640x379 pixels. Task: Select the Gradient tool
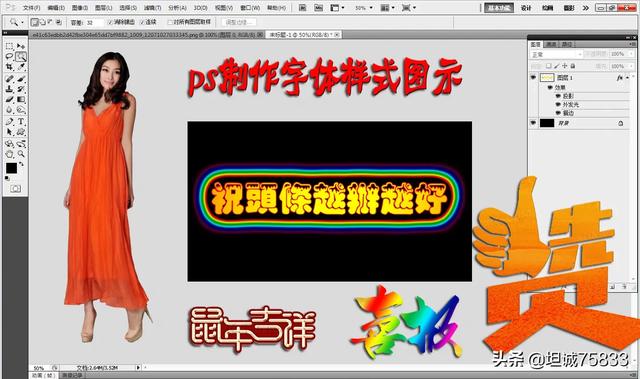point(21,99)
